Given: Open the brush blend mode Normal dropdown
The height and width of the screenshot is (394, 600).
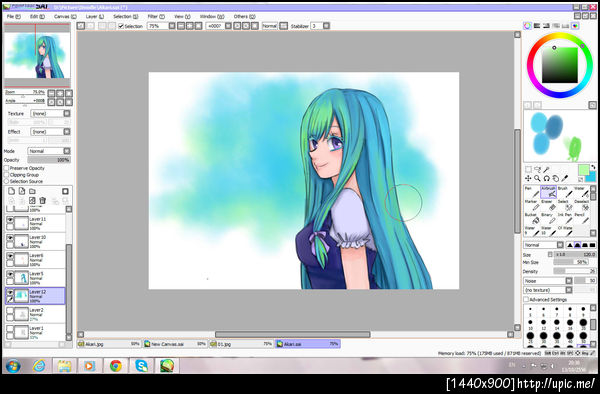Looking at the screenshot, I should (x=544, y=245).
